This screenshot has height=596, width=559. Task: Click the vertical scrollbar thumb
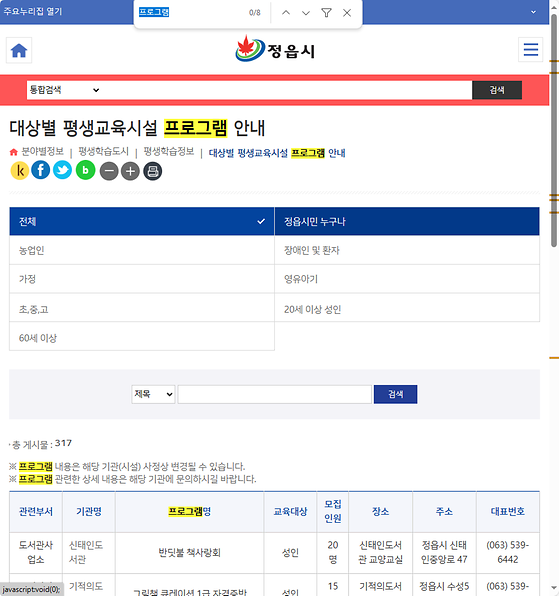point(554,131)
